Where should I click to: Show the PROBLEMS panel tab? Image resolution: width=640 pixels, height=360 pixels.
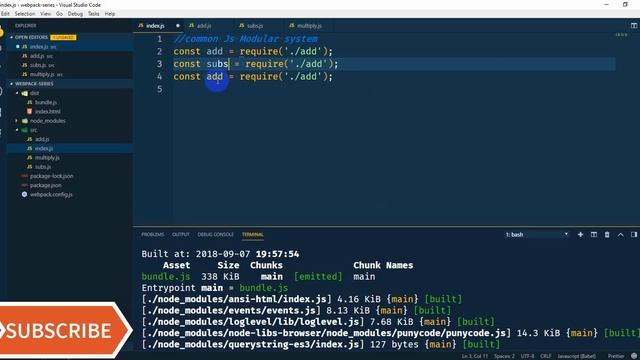153,235
